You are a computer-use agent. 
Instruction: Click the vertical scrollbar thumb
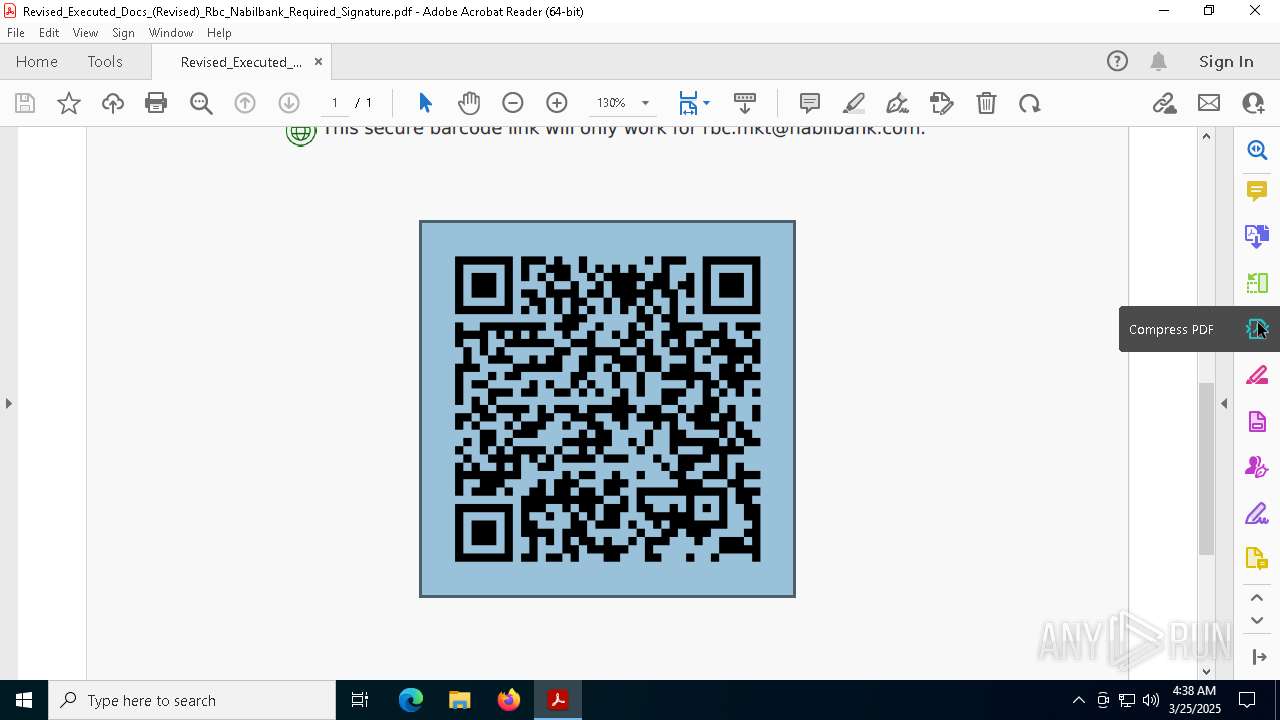[1206, 468]
